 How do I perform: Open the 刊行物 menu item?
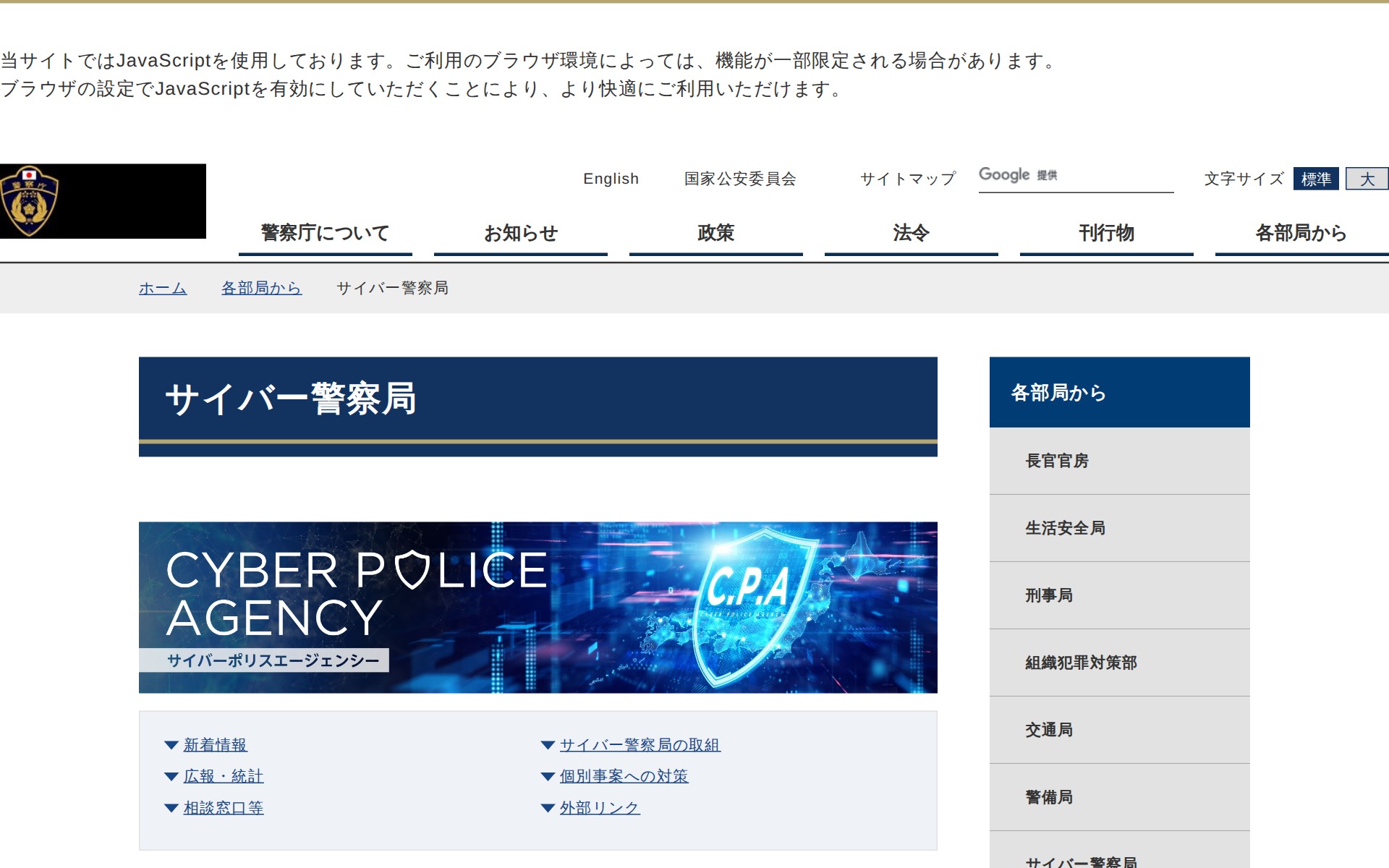1106,233
